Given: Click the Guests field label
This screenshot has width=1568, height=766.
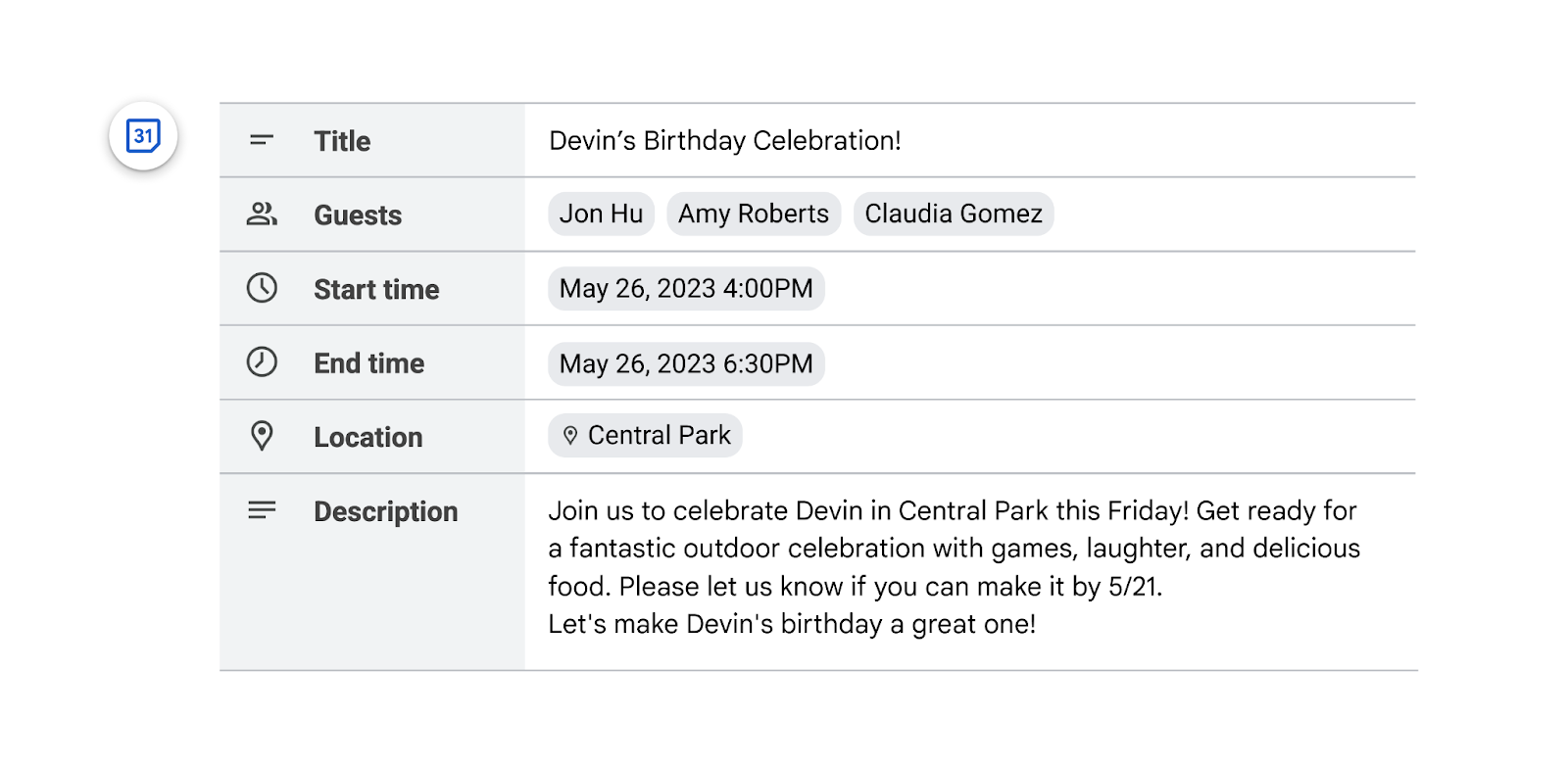Looking at the screenshot, I should tap(358, 215).
